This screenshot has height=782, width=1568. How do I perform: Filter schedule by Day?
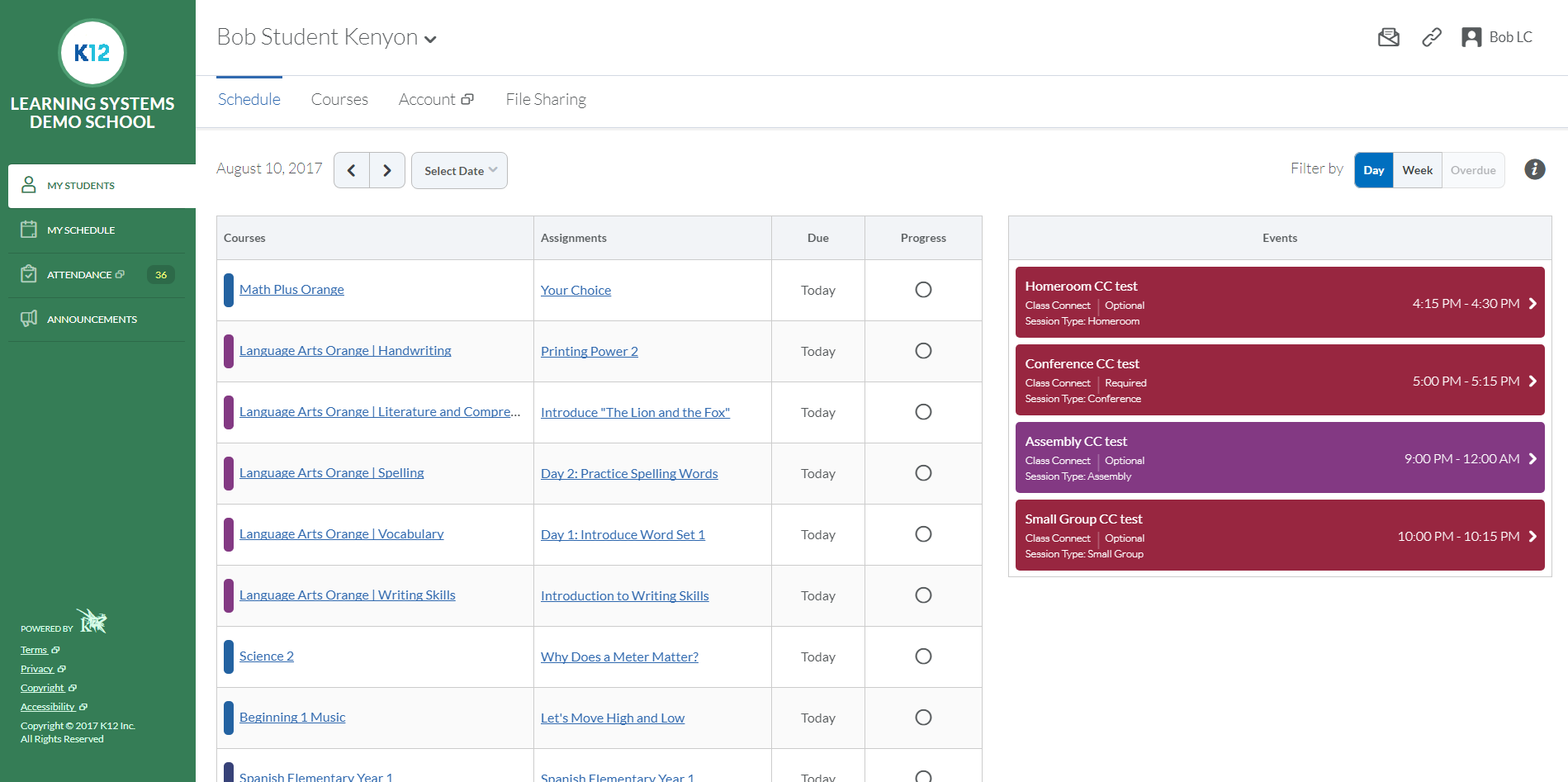pyautogui.click(x=1374, y=170)
